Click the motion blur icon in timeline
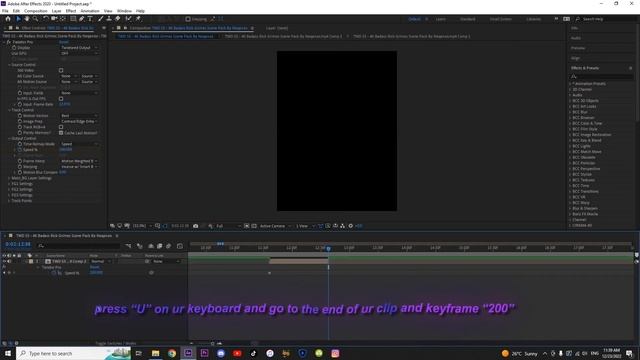 pos(169,246)
